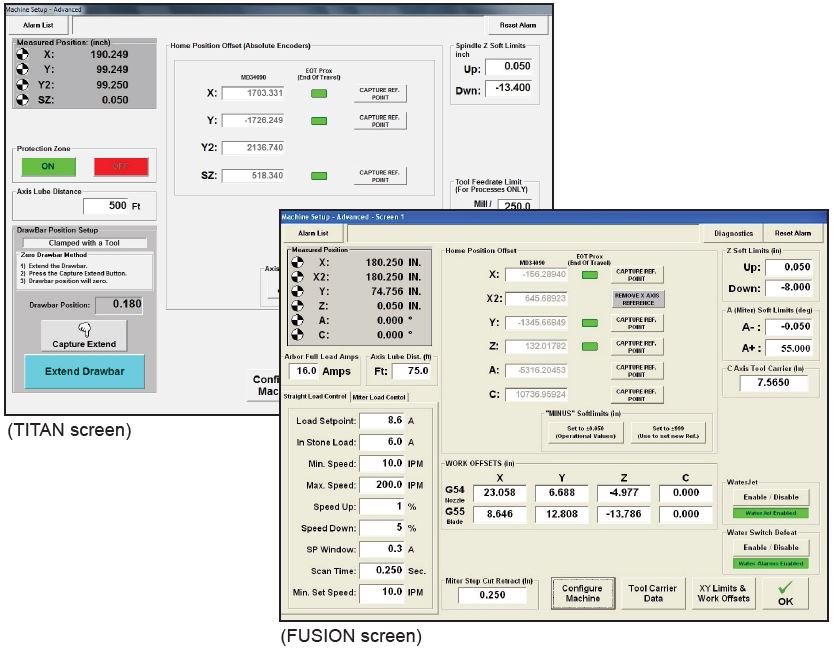Image resolution: width=834 pixels, height=649 pixels.
Task: Click X axis EOT Prox indicator in TITAN
Action: 319,94
